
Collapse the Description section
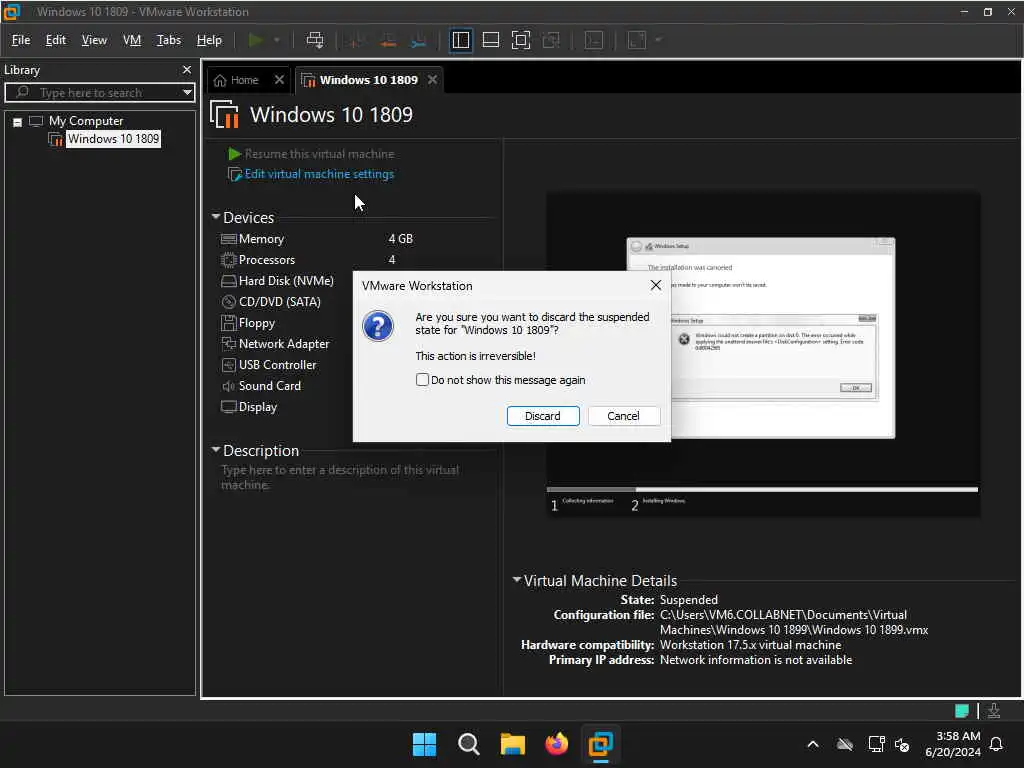coord(216,449)
